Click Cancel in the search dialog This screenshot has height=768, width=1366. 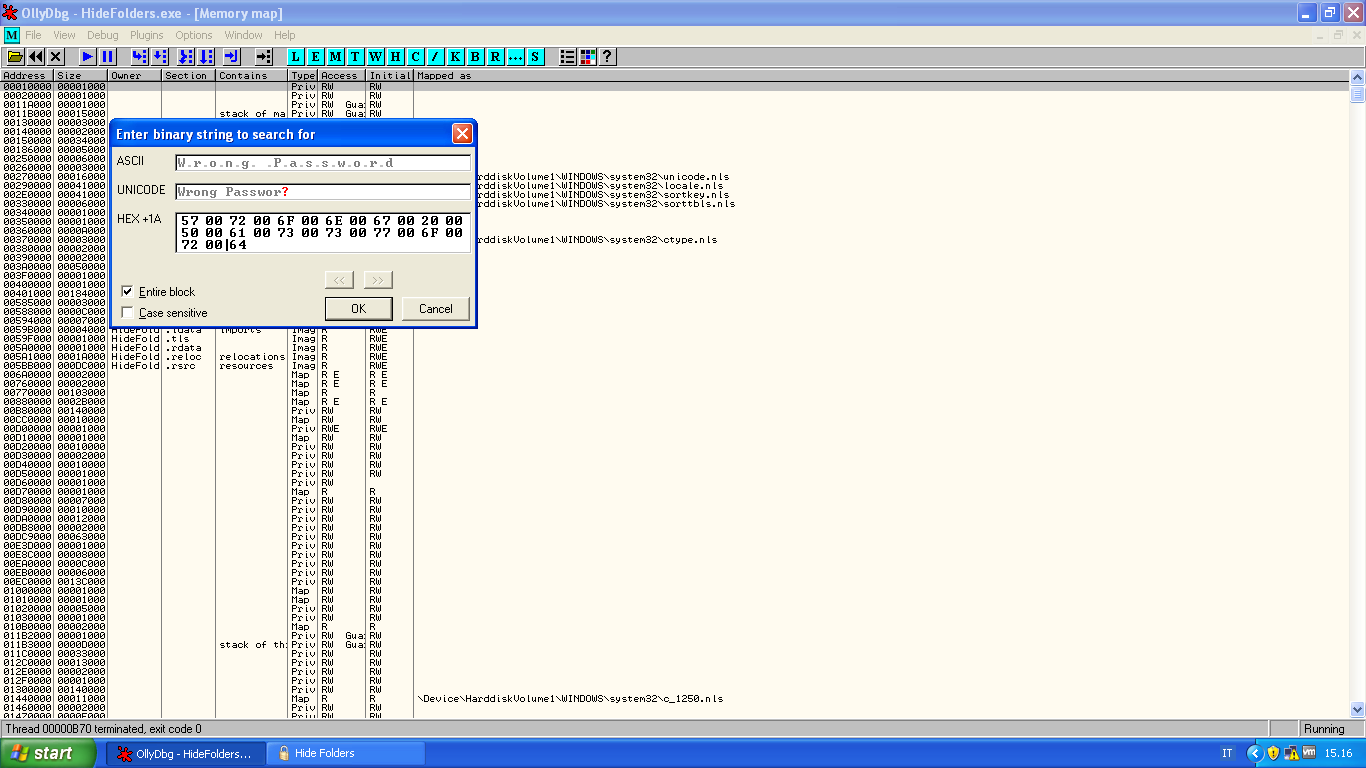(435, 308)
